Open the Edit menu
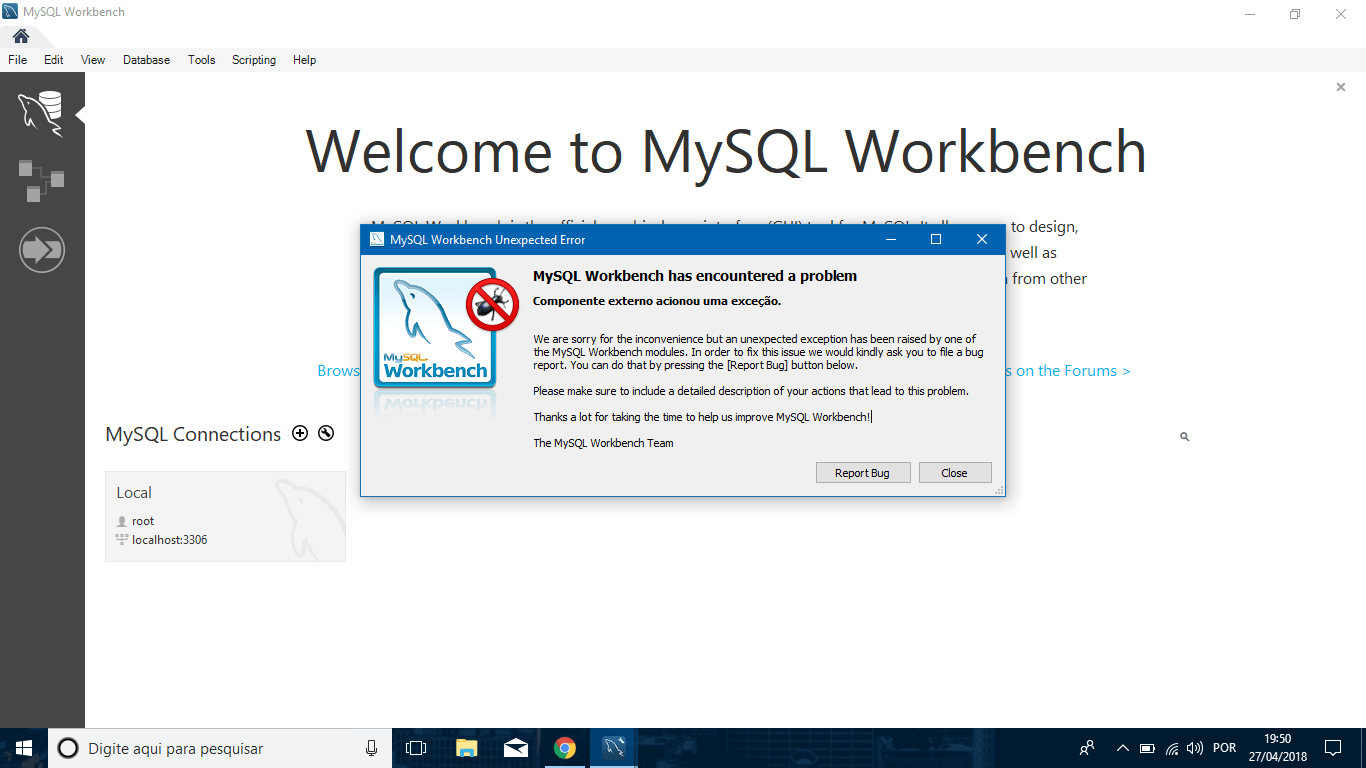 54,60
